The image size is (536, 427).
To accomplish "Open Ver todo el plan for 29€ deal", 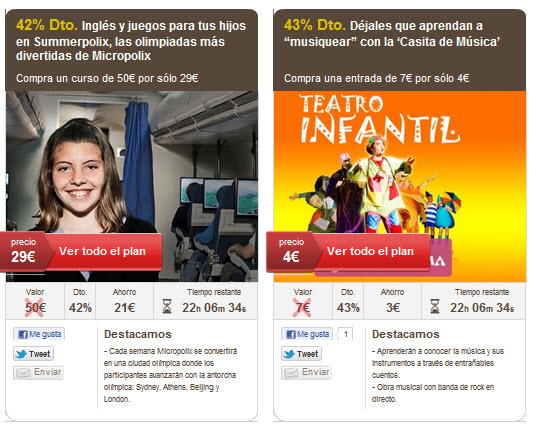I will coord(103,252).
